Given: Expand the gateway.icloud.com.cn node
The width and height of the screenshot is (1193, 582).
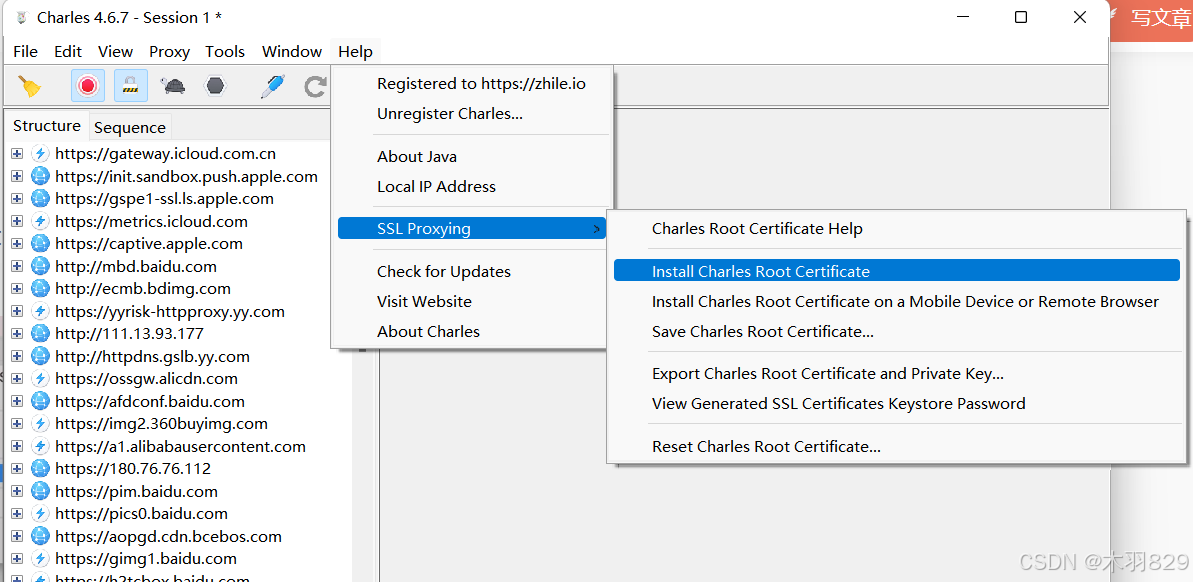Looking at the screenshot, I should (x=17, y=154).
